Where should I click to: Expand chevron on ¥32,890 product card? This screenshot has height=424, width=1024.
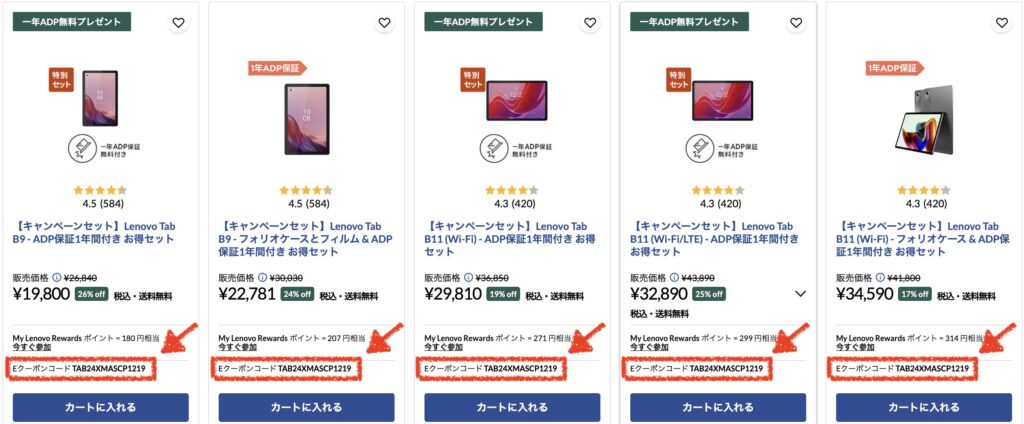pos(800,294)
